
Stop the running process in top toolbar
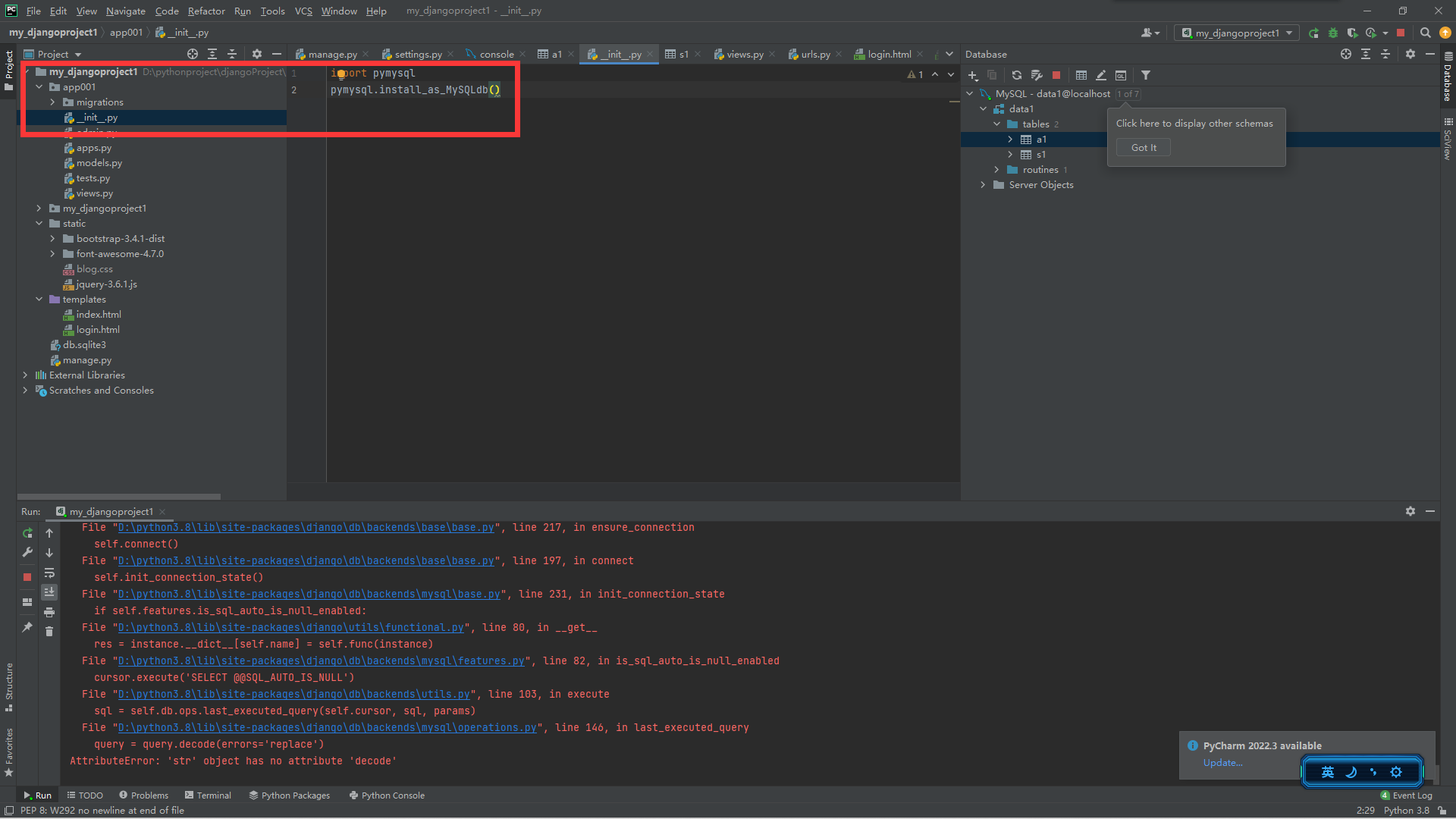click(1401, 33)
